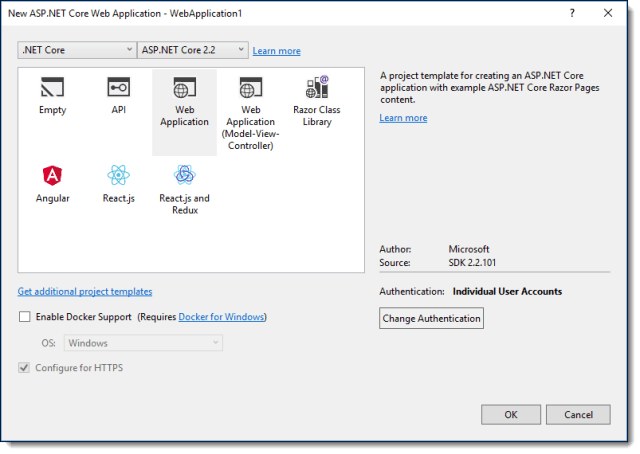This screenshot has height=454, width=640.
Task: Select the Empty project template icon
Action: [x=52, y=88]
